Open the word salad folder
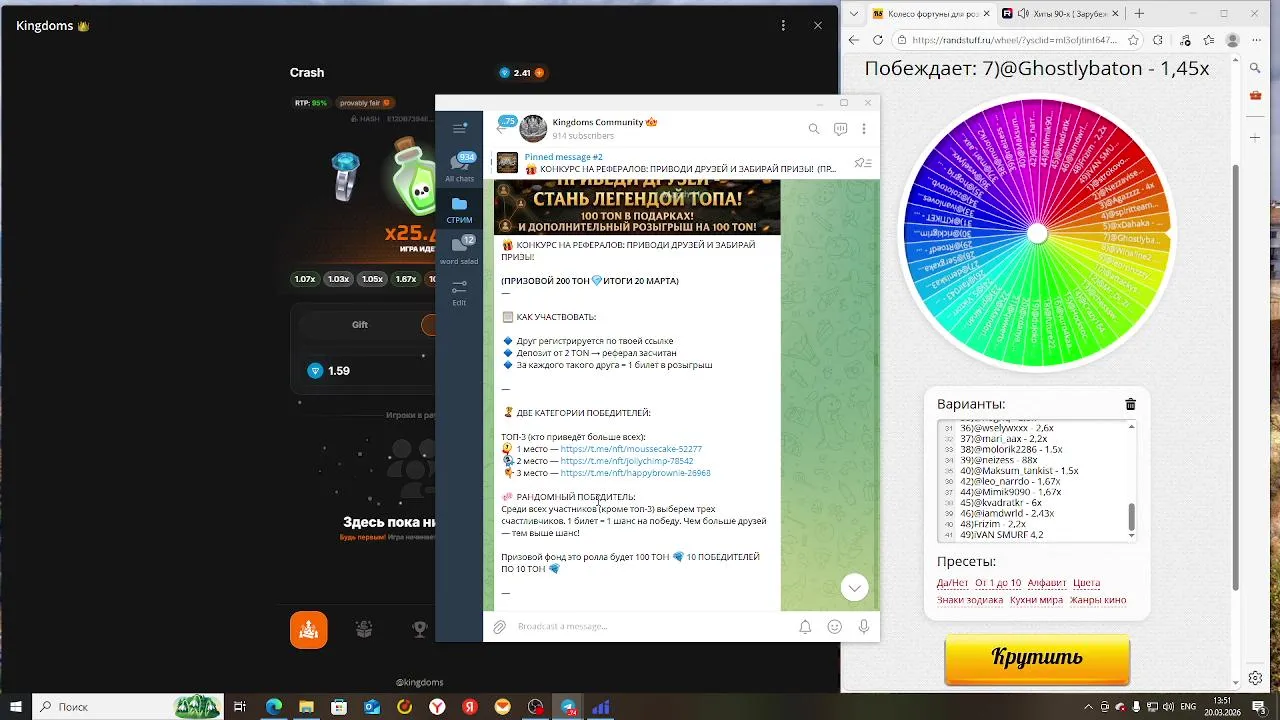This screenshot has width=1280, height=720. click(x=459, y=250)
